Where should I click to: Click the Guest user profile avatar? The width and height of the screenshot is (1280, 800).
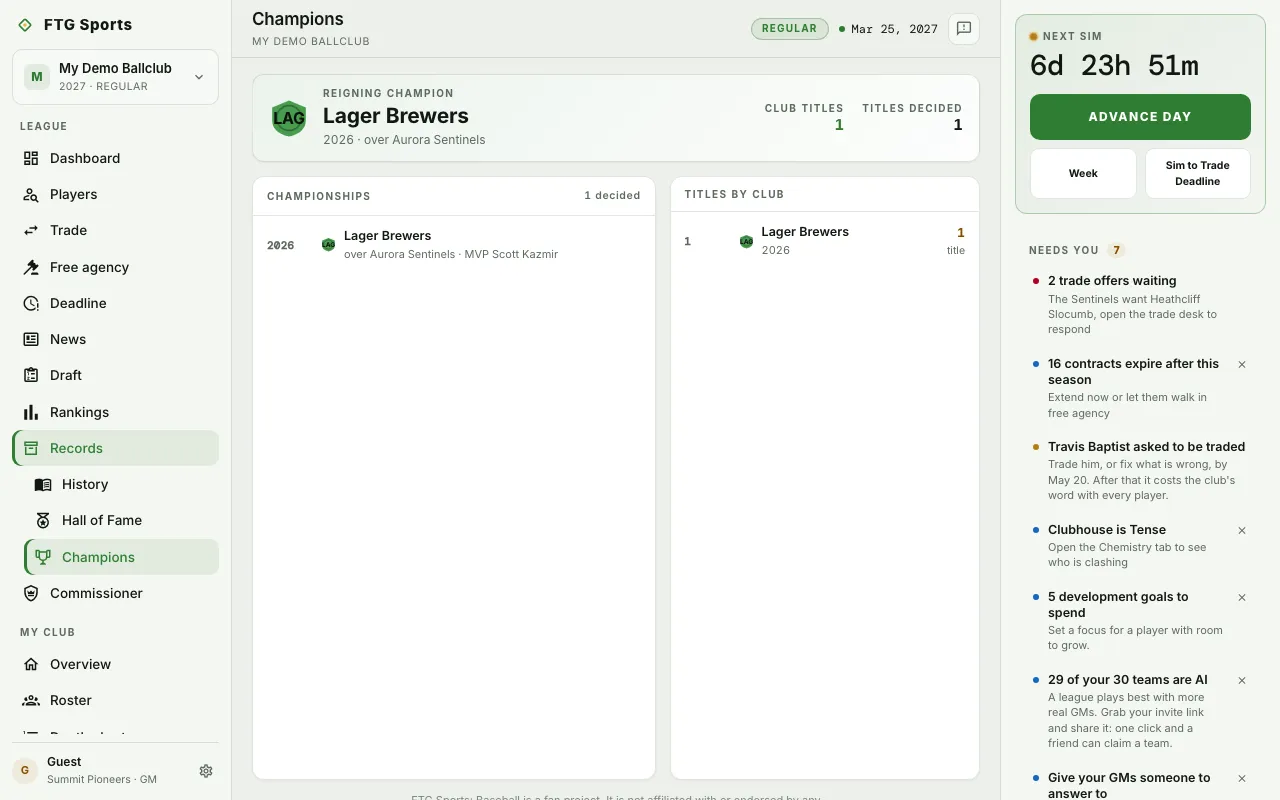(x=25, y=771)
